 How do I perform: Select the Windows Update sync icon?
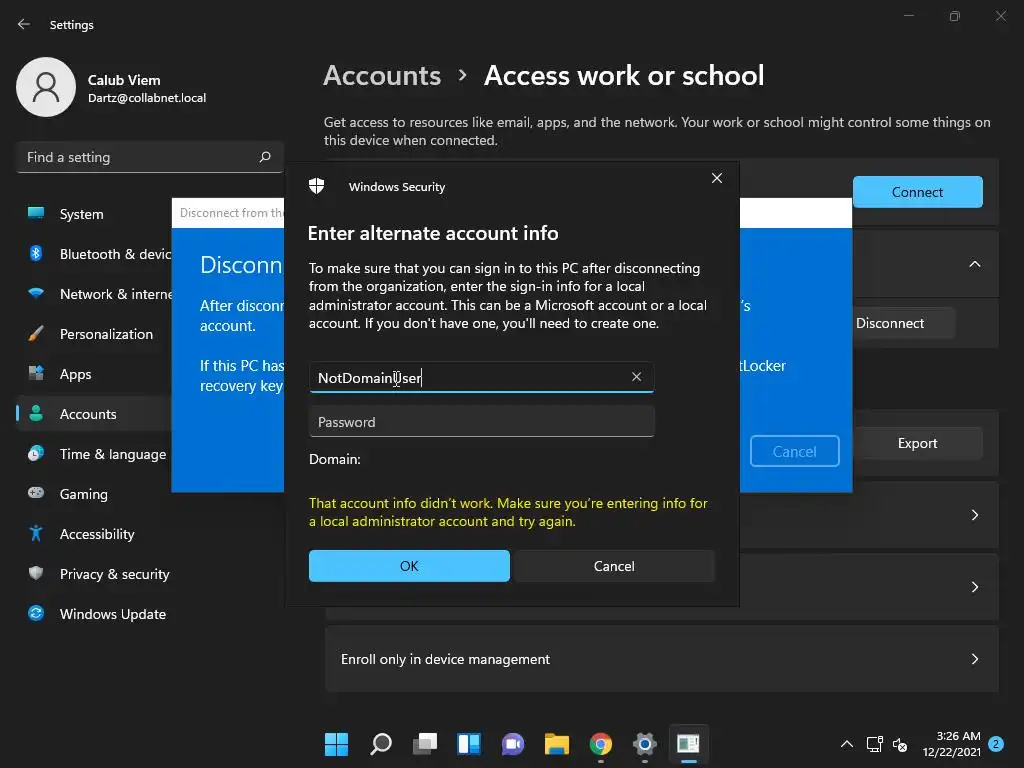(36, 613)
